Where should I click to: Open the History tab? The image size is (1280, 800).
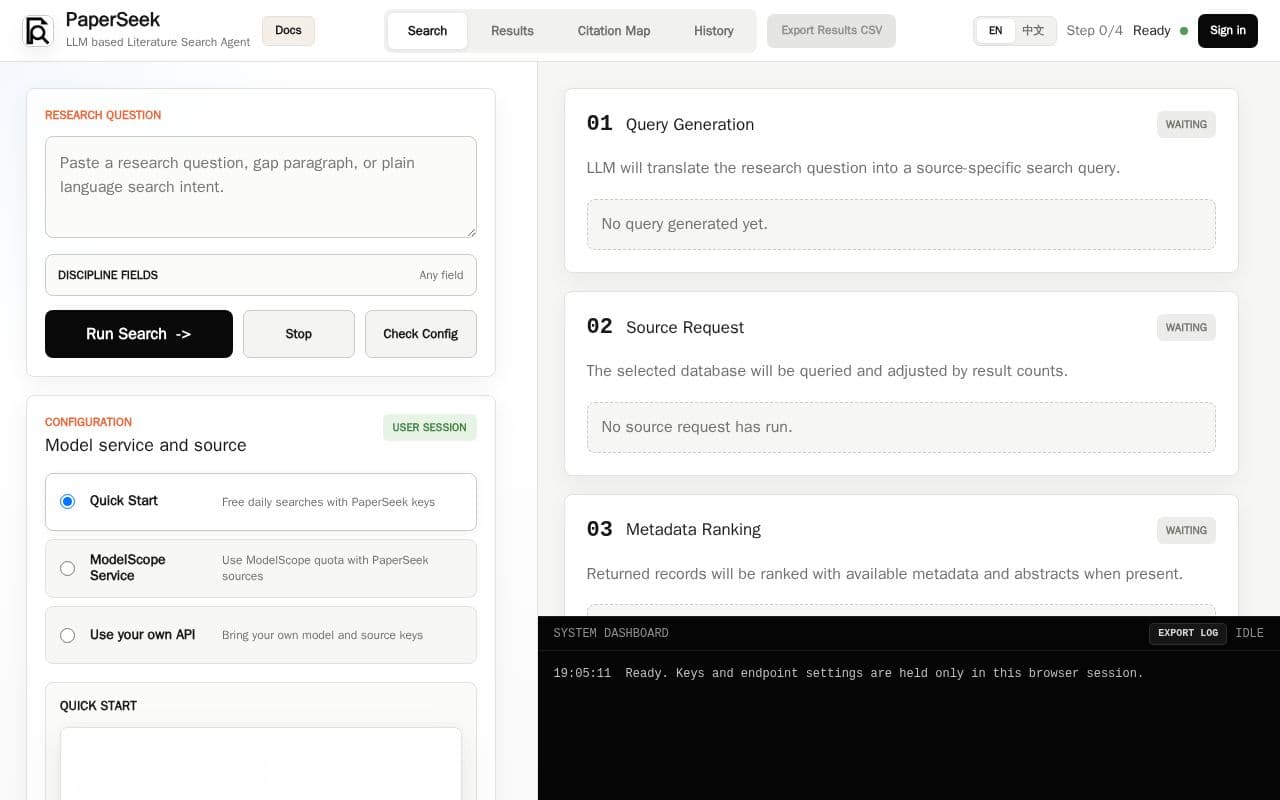[x=714, y=31]
